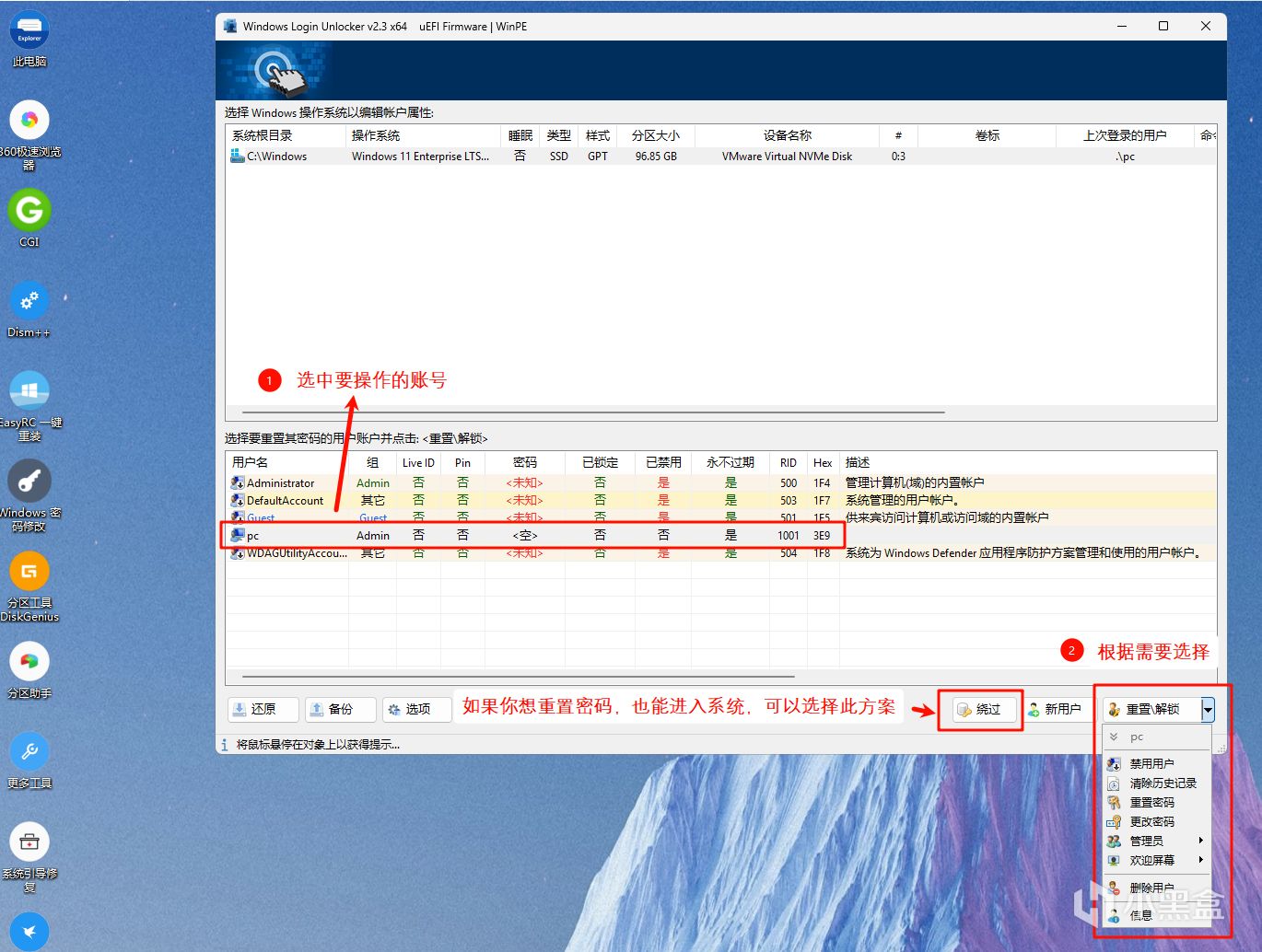Click the '系统管理的用户帐户。' description
Image resolution: width=1262 pixels, height=952 pixels.
(903, 500)
